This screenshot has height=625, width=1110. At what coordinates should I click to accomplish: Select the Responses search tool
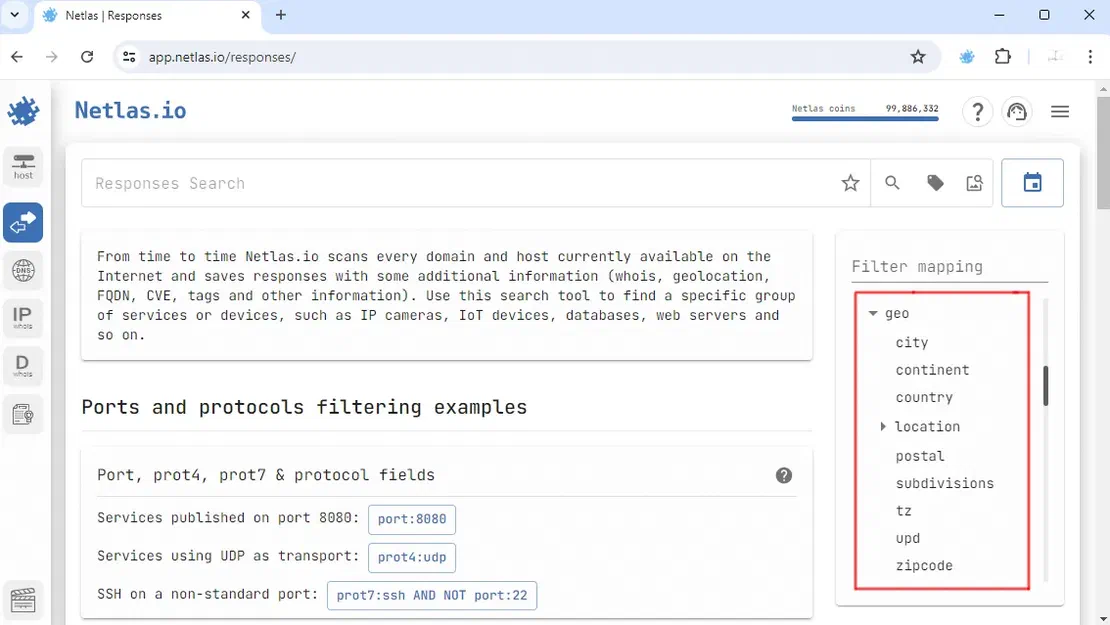22,222
